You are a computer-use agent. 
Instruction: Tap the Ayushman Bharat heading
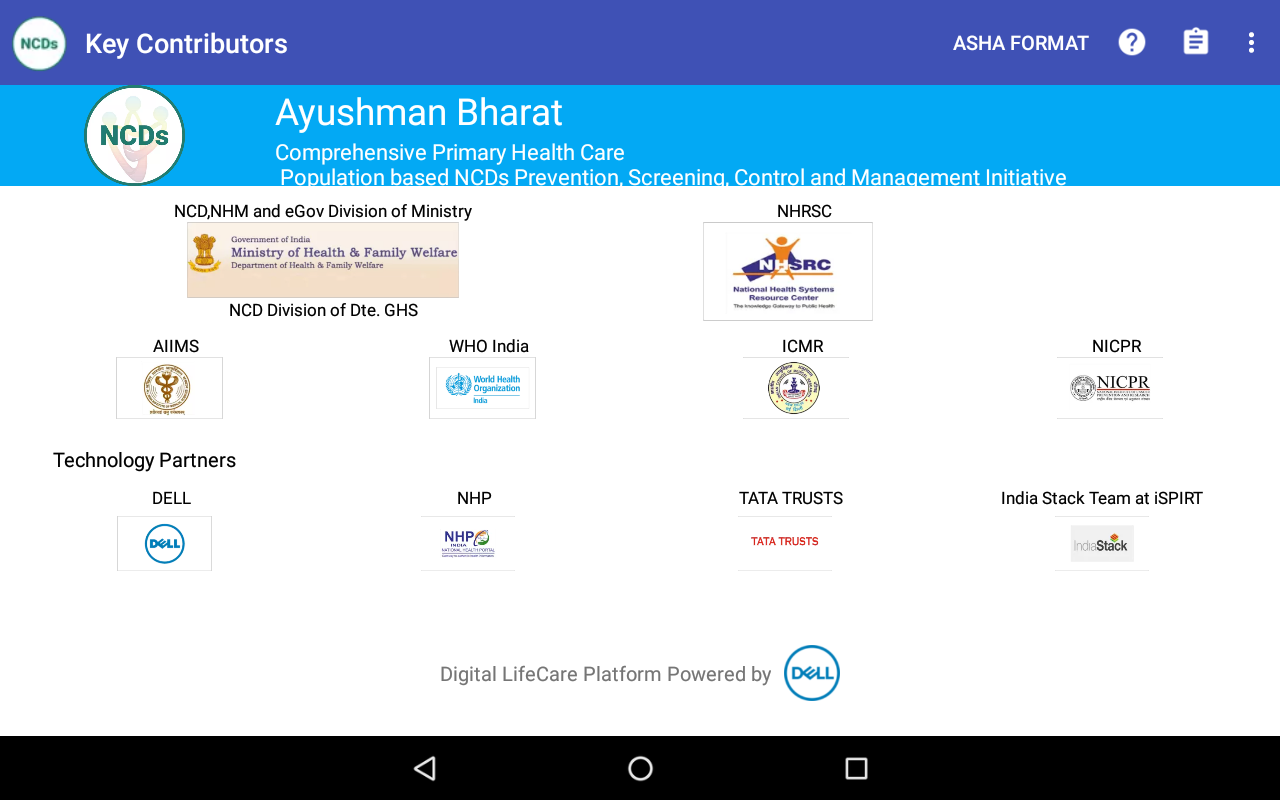point(419,112)
